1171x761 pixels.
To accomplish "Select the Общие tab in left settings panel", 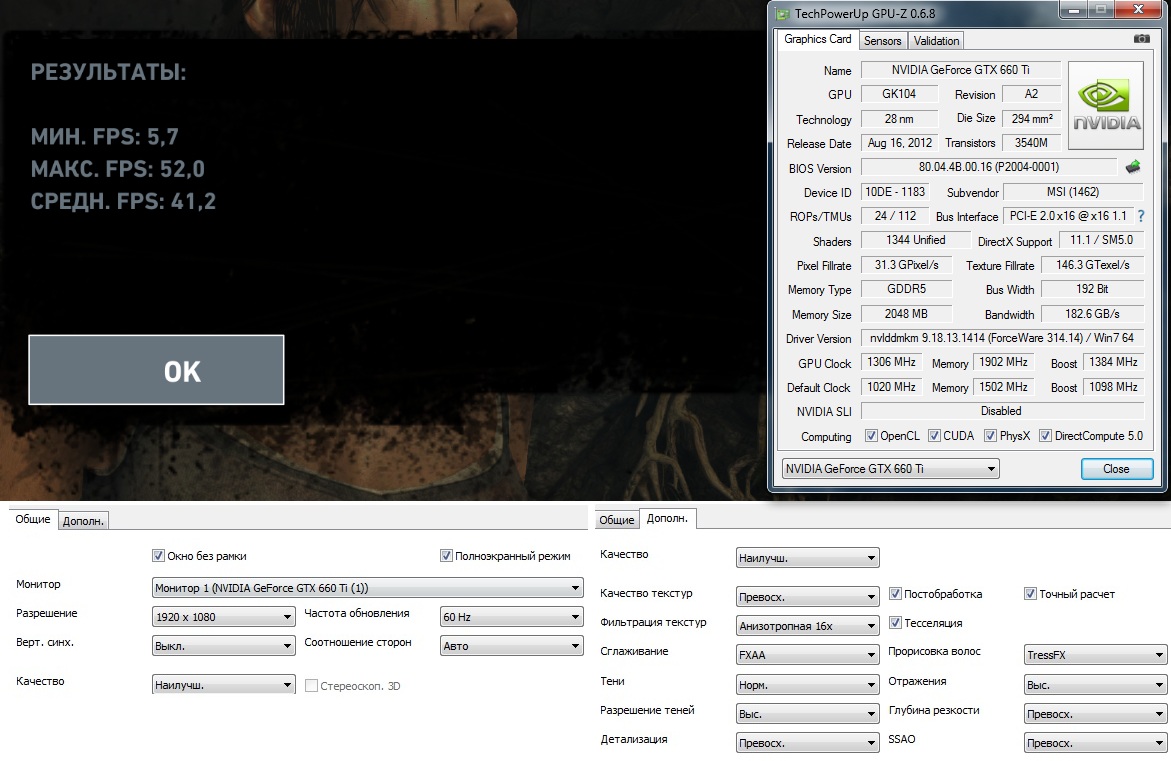I will tap(33, 519).
